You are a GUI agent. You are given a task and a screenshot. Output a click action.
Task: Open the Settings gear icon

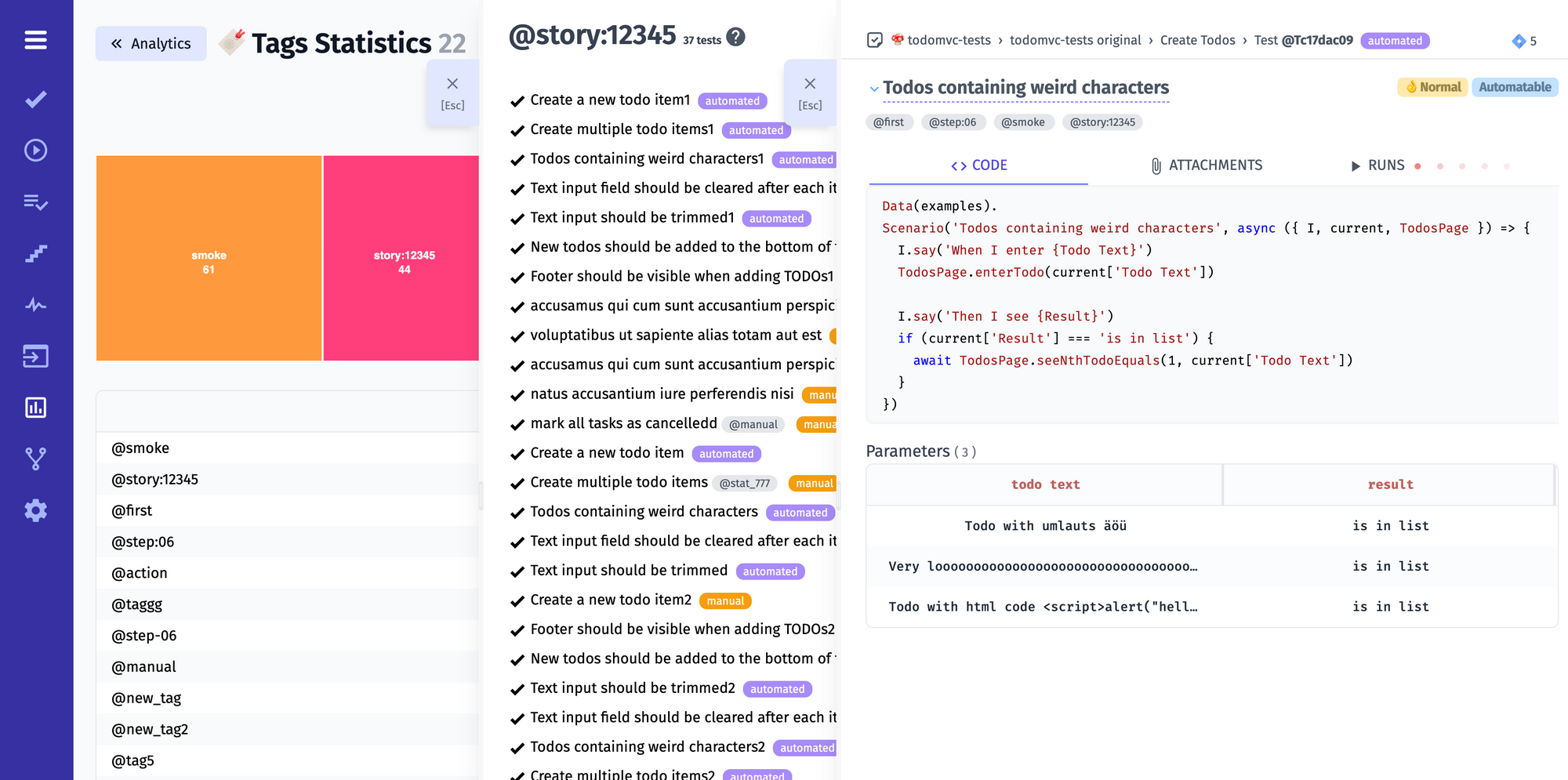(35, 510)
